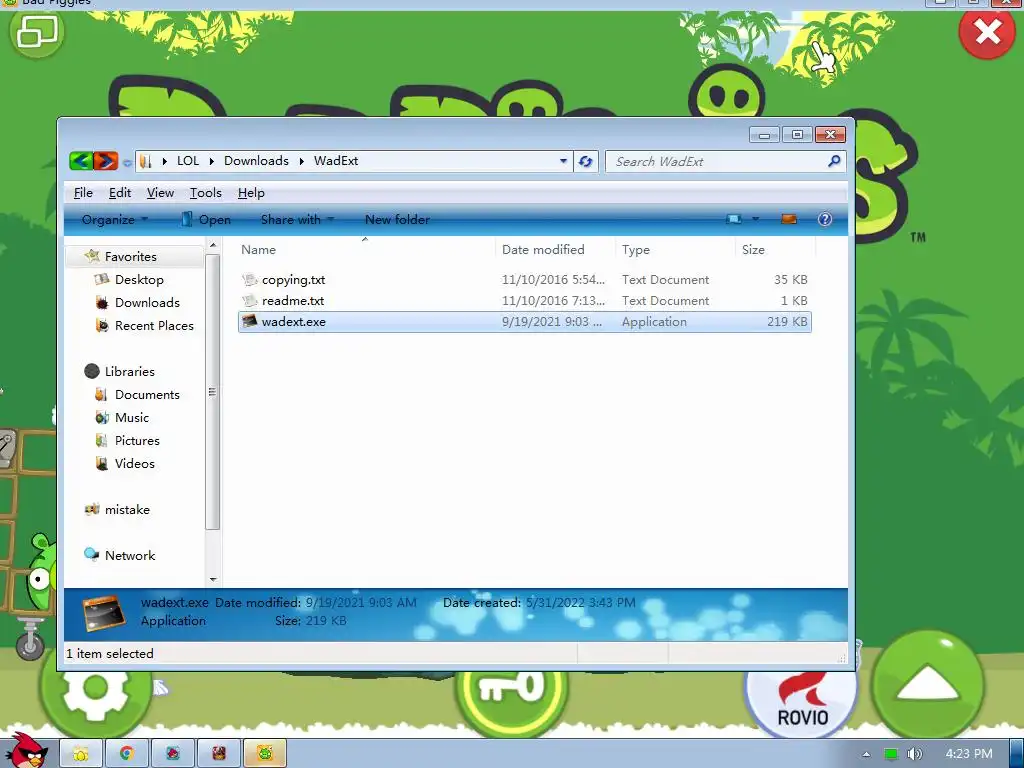
Task: Go forward with the orange arrow button
Action: (x=105, y=161)
